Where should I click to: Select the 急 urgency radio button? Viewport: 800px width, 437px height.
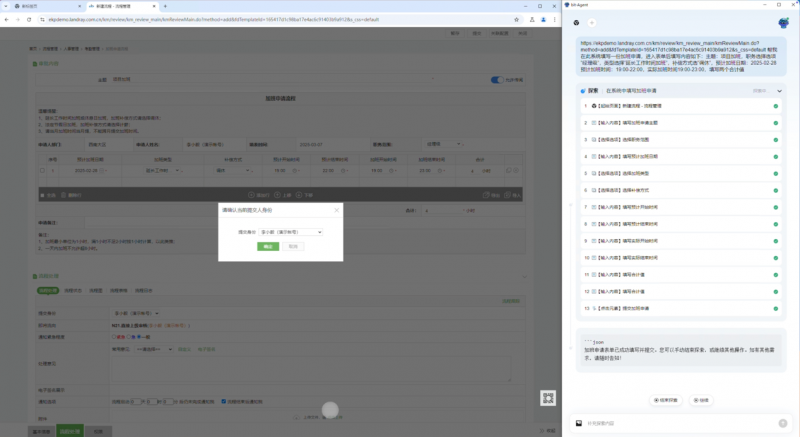pyautogui.click(x=128, y=337)
